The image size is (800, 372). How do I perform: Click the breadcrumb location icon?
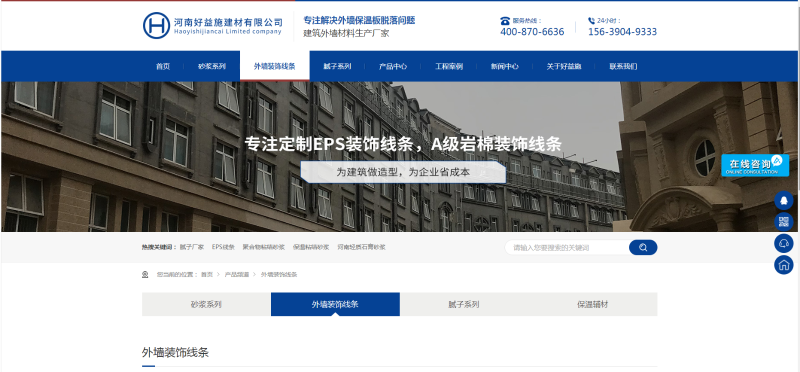coord(145,275)
